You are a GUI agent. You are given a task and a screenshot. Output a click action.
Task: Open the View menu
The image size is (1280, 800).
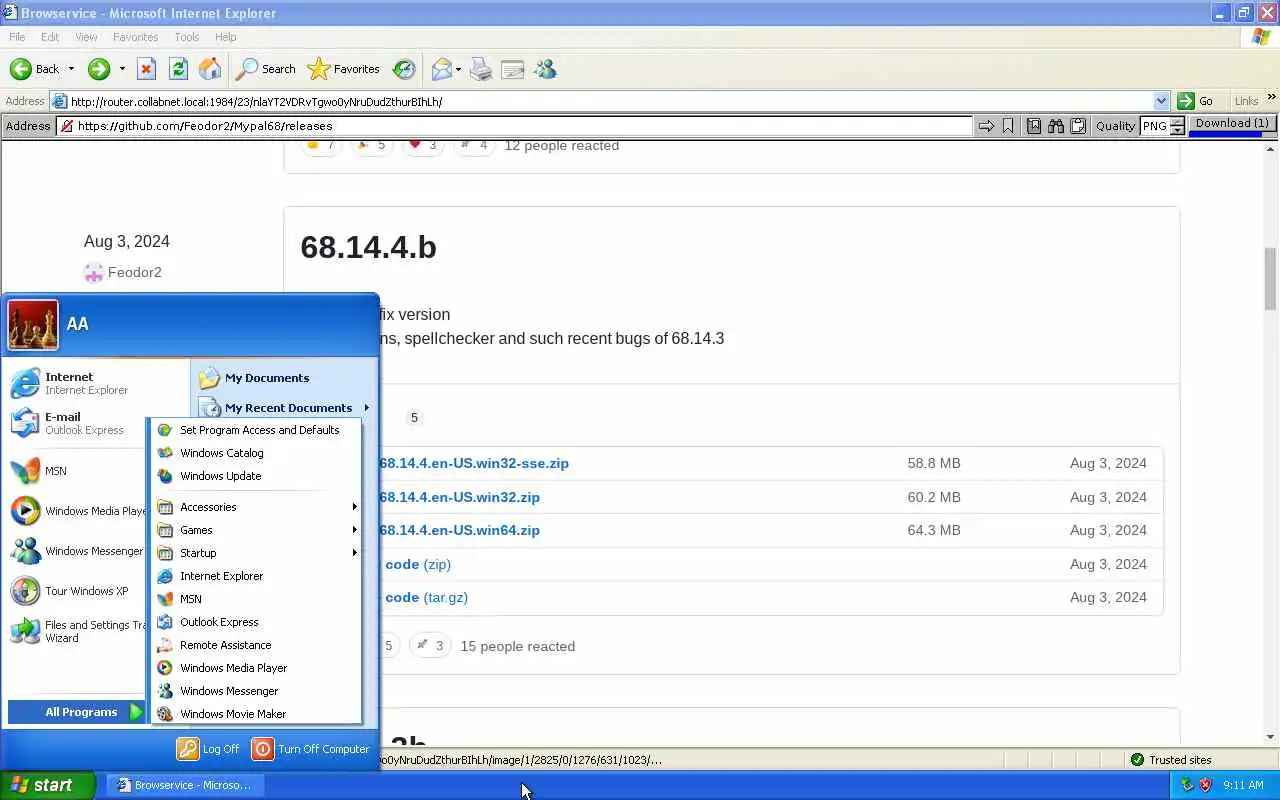[86, 37]
